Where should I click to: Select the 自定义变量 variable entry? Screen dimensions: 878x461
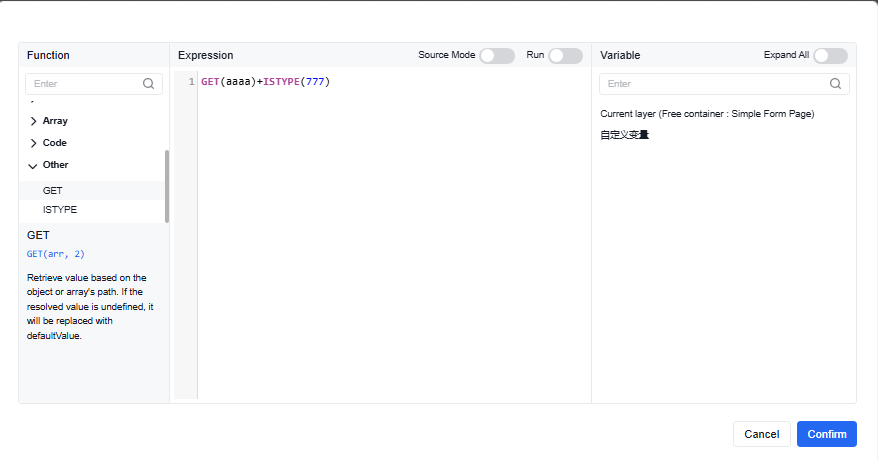coord(624,135)
